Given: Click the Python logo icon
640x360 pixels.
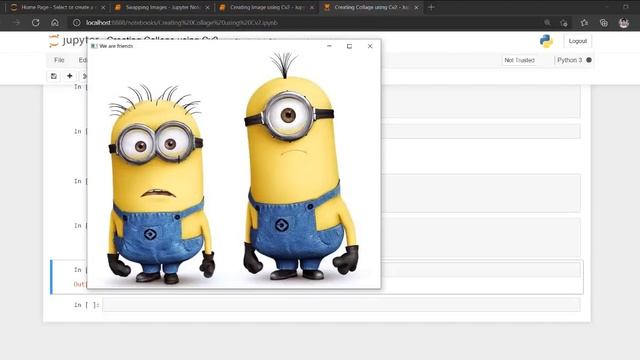Looking at the screenshot, I should point(546,41).
